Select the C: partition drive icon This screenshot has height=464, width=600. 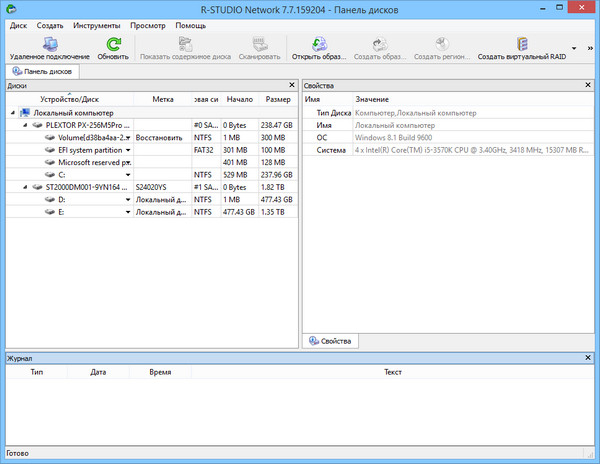click(48, 174)
